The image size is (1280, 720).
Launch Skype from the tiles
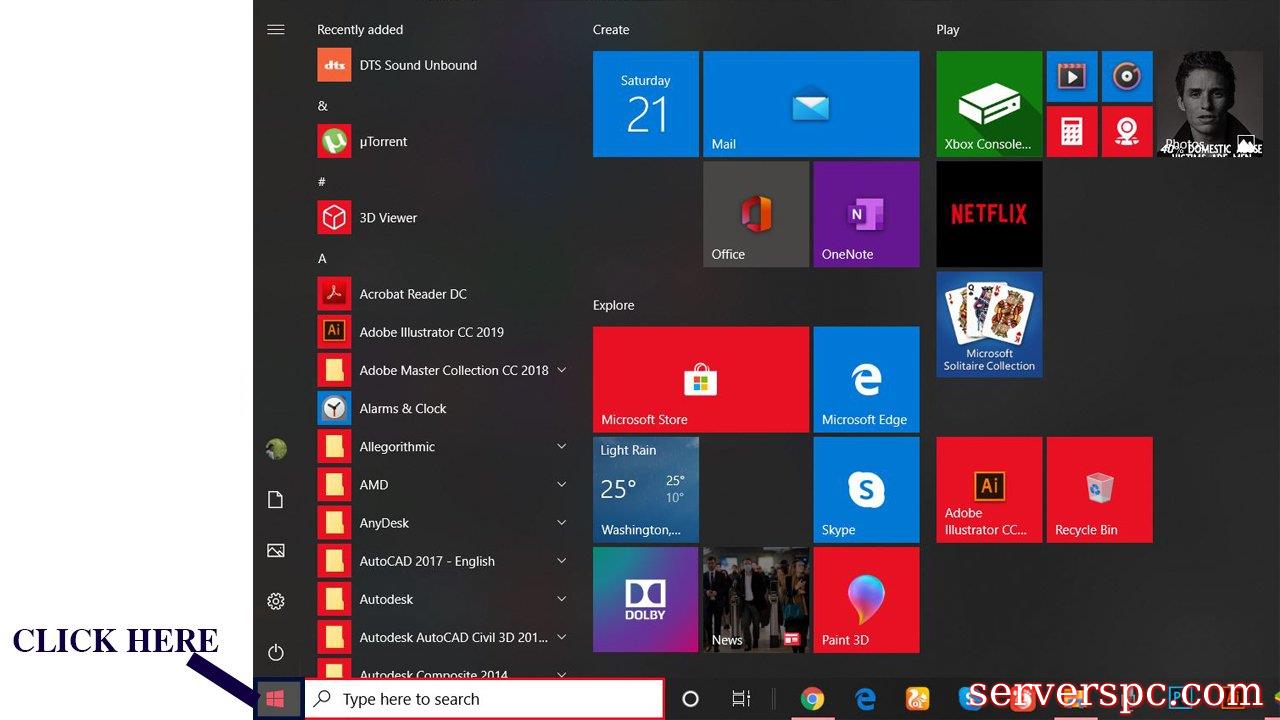coord(865,490)
